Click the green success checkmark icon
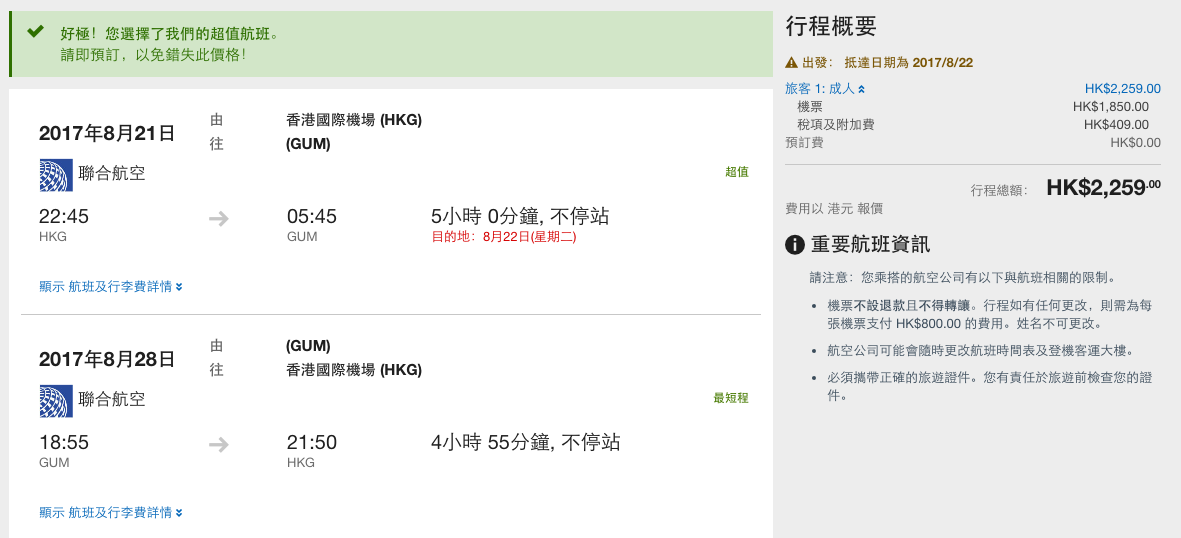This screenshot has height=538, width=1181. pos(35,32)
